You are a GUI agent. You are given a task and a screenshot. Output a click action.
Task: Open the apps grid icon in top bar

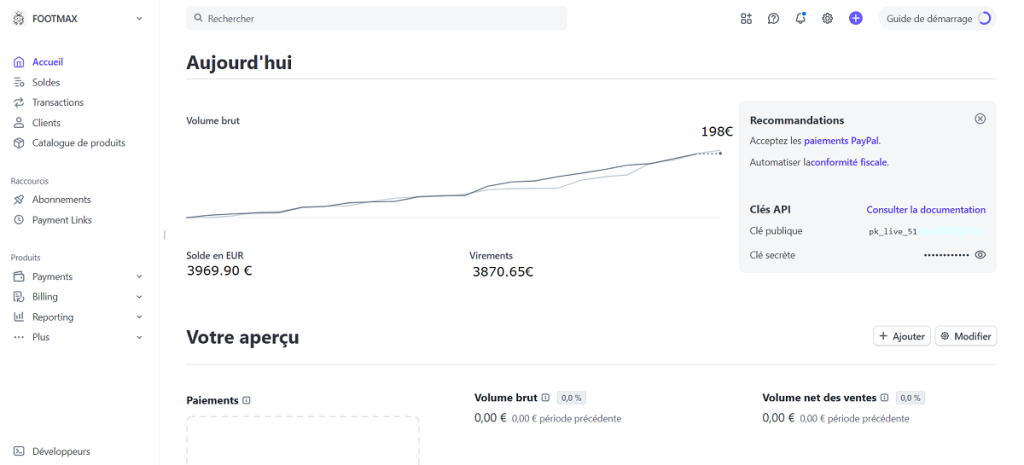pos(746,18)
